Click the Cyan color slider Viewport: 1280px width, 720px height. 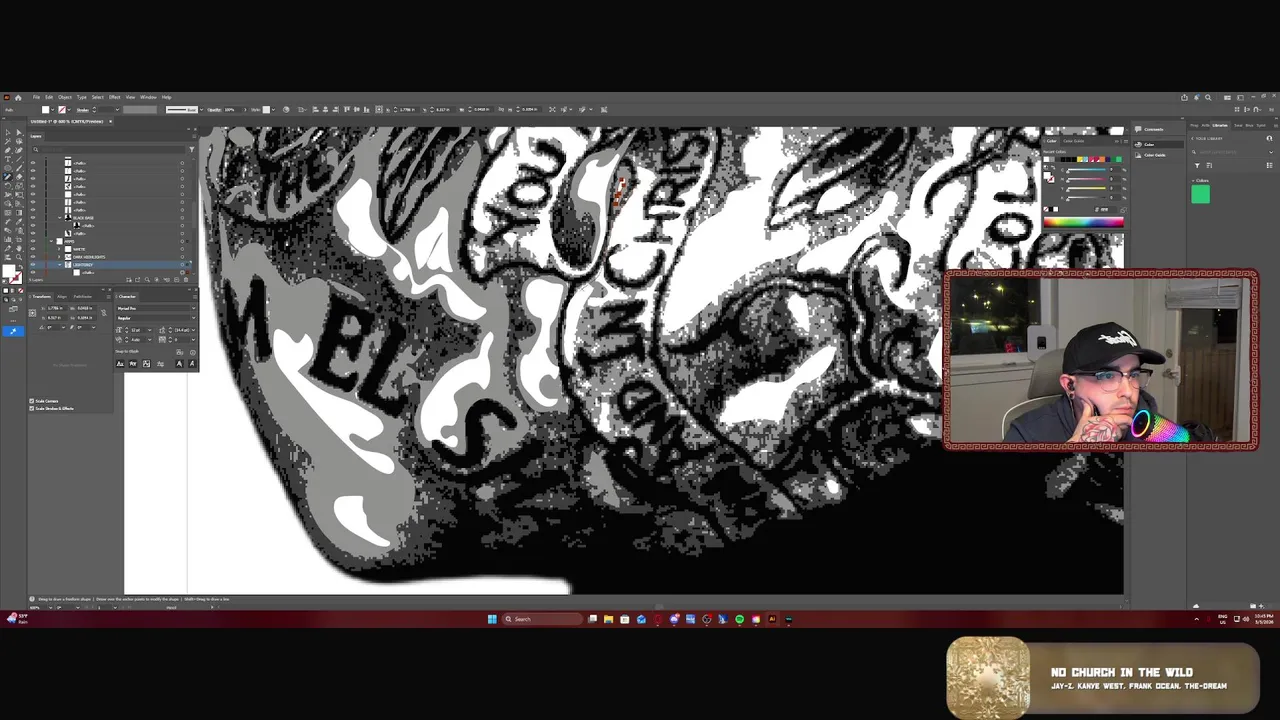coord(1087,170)
